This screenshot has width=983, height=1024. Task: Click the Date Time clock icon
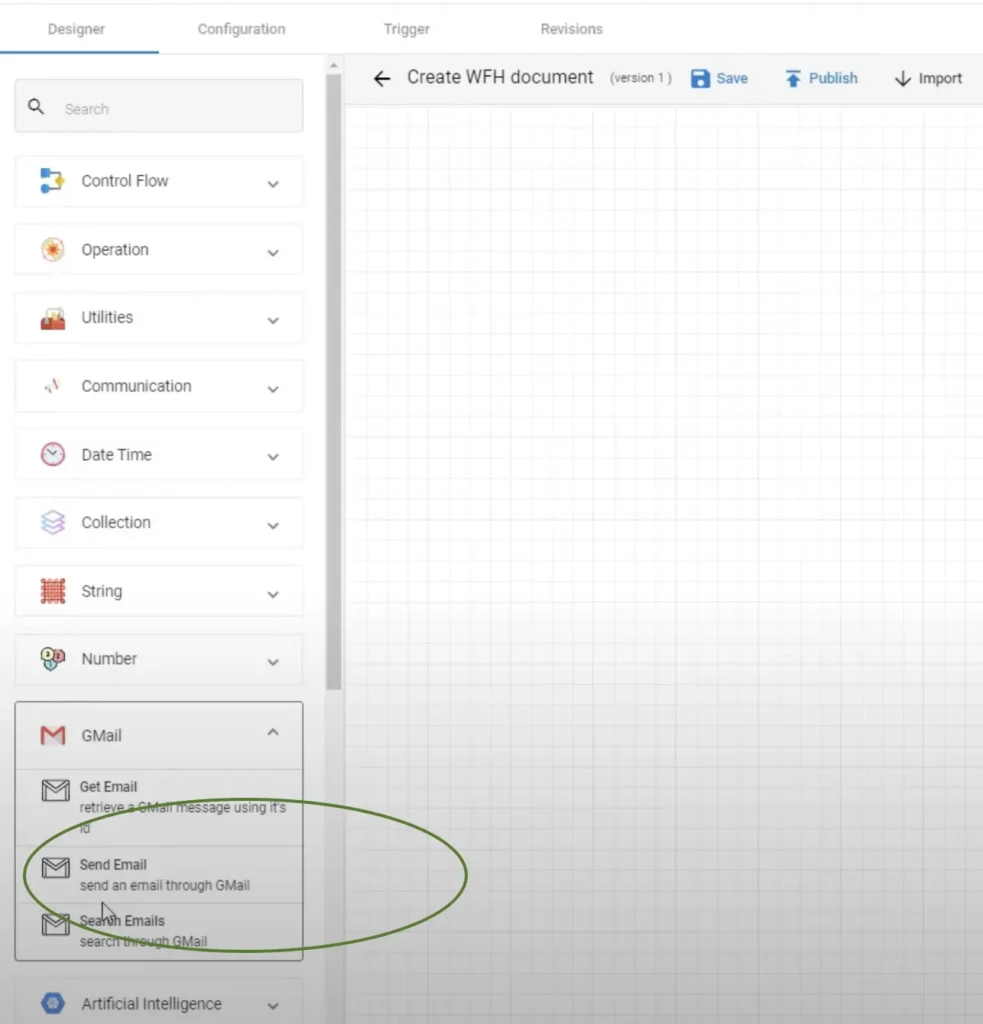52,454
